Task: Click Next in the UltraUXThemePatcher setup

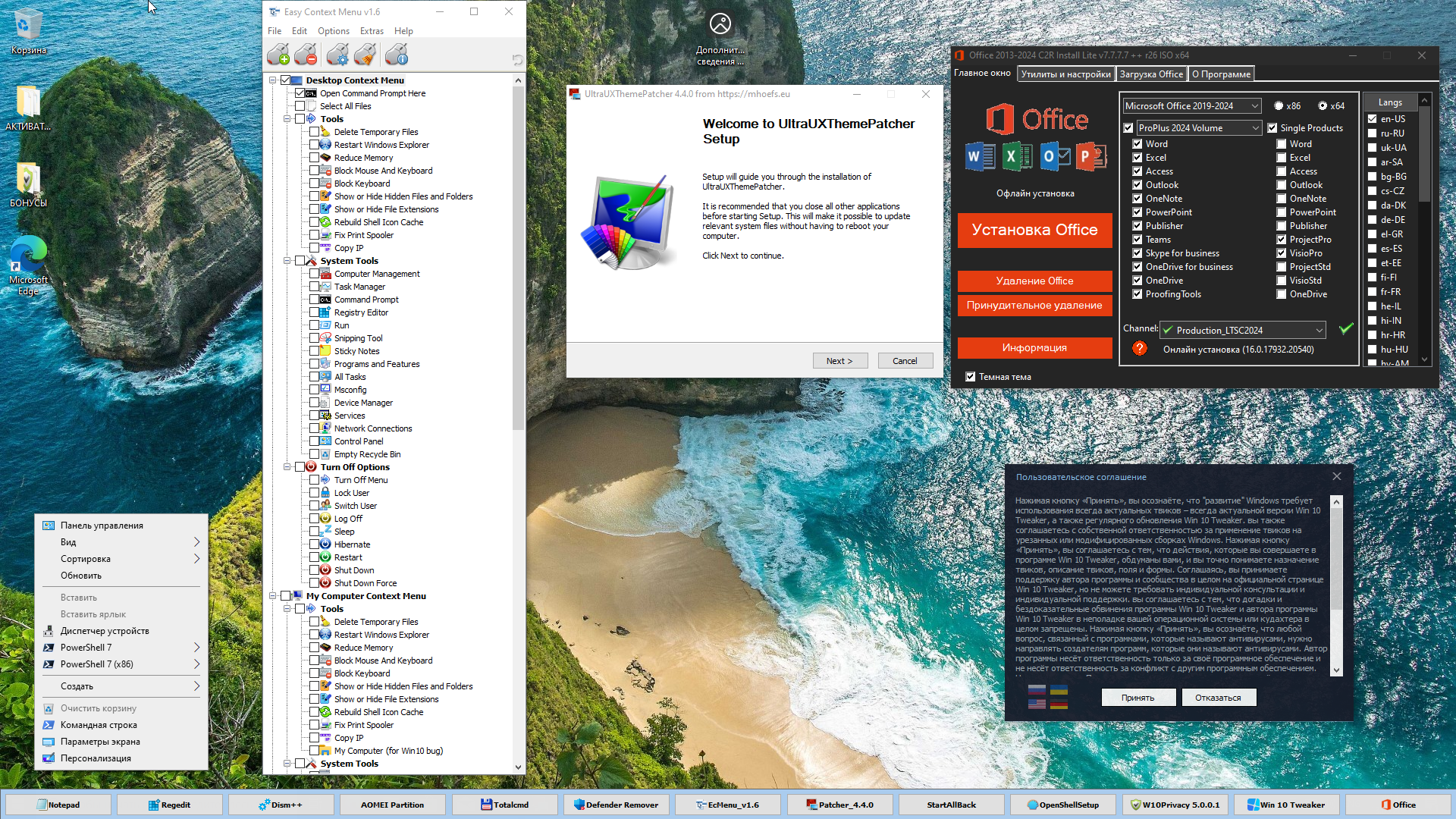Action: [839, 361]
